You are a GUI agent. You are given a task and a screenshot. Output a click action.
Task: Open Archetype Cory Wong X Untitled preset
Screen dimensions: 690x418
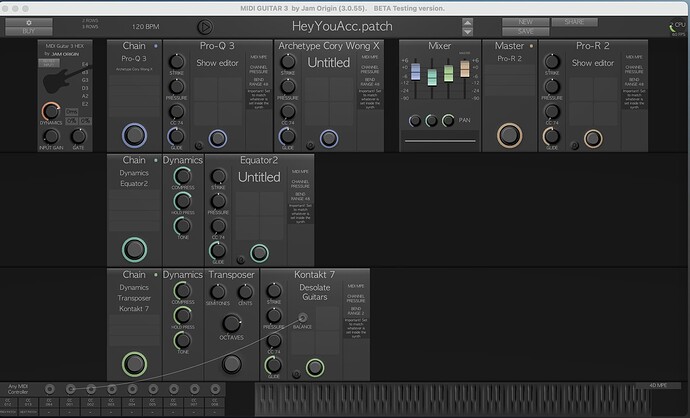point(329,63)
